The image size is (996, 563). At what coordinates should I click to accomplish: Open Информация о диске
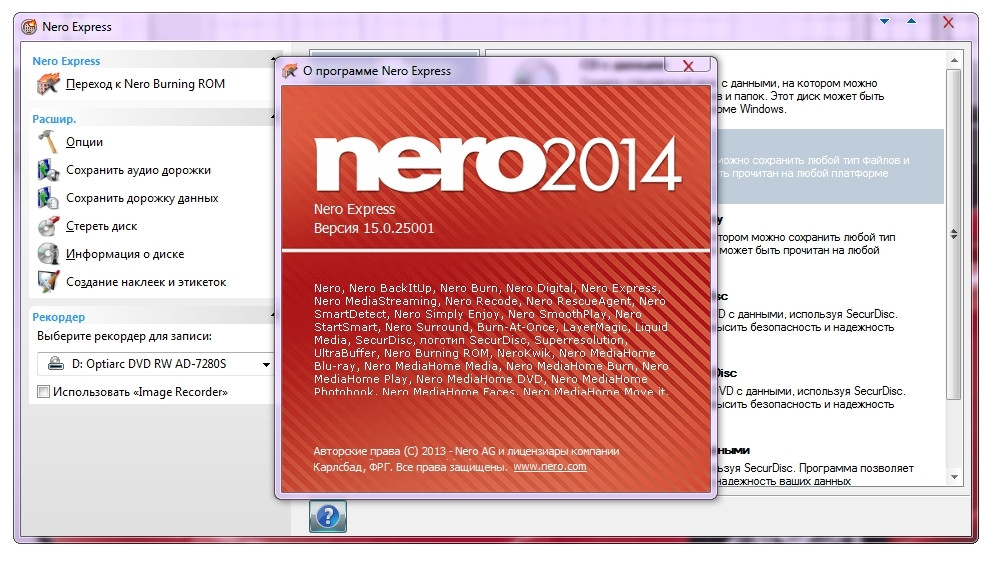click(x=125, y=254)
